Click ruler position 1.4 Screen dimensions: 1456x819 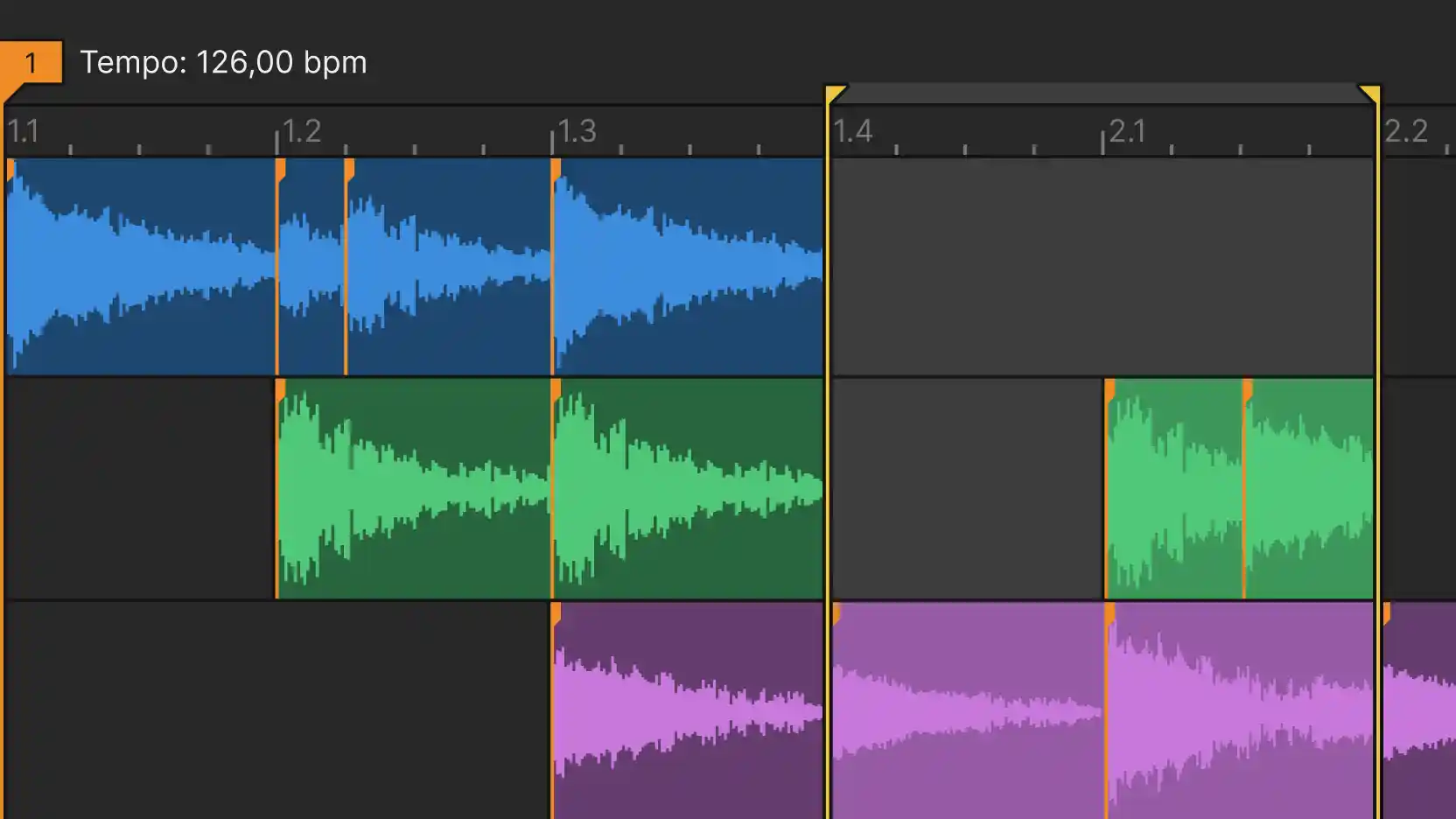coord(852,131)
